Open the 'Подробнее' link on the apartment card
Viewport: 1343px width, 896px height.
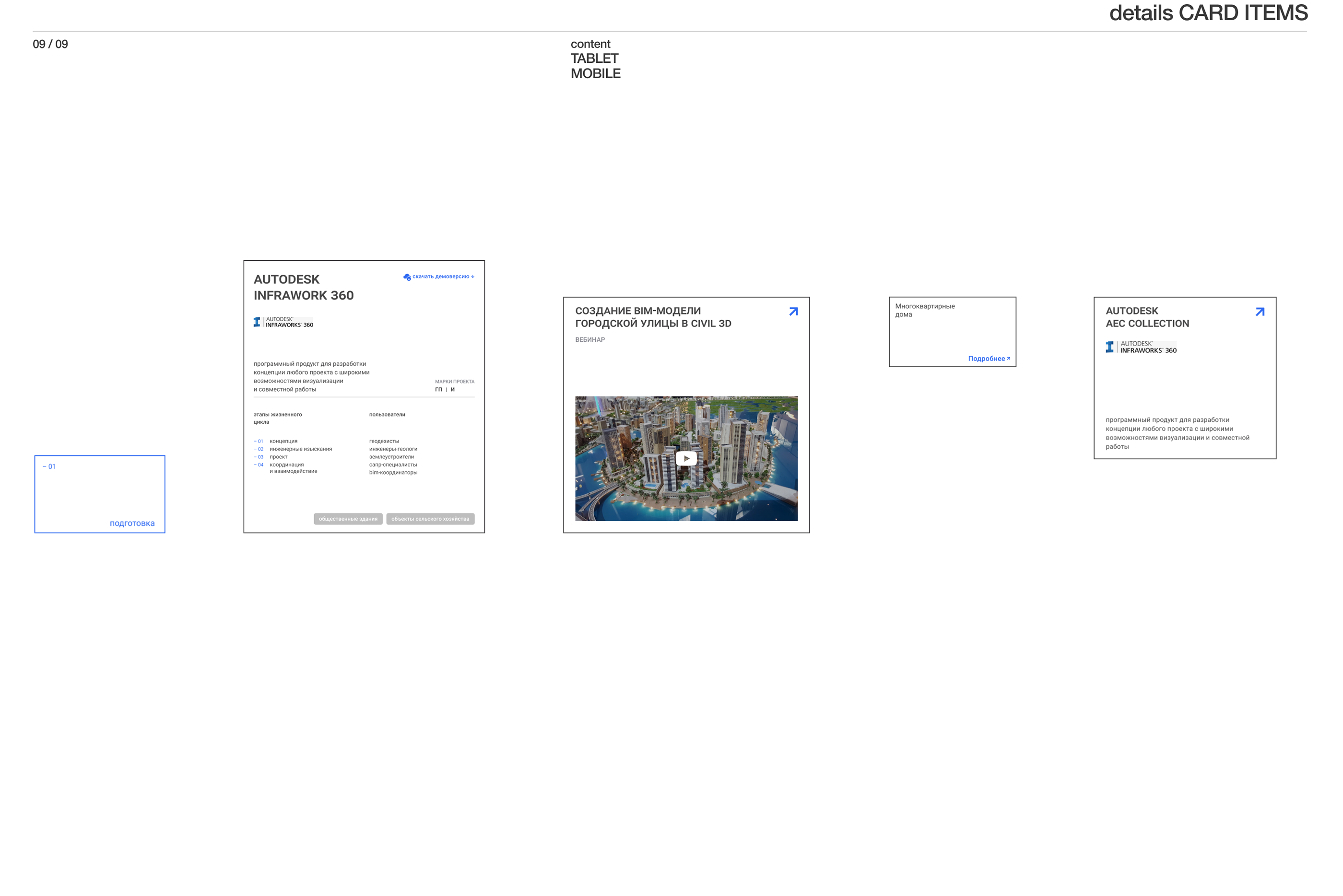pos(989,359)
